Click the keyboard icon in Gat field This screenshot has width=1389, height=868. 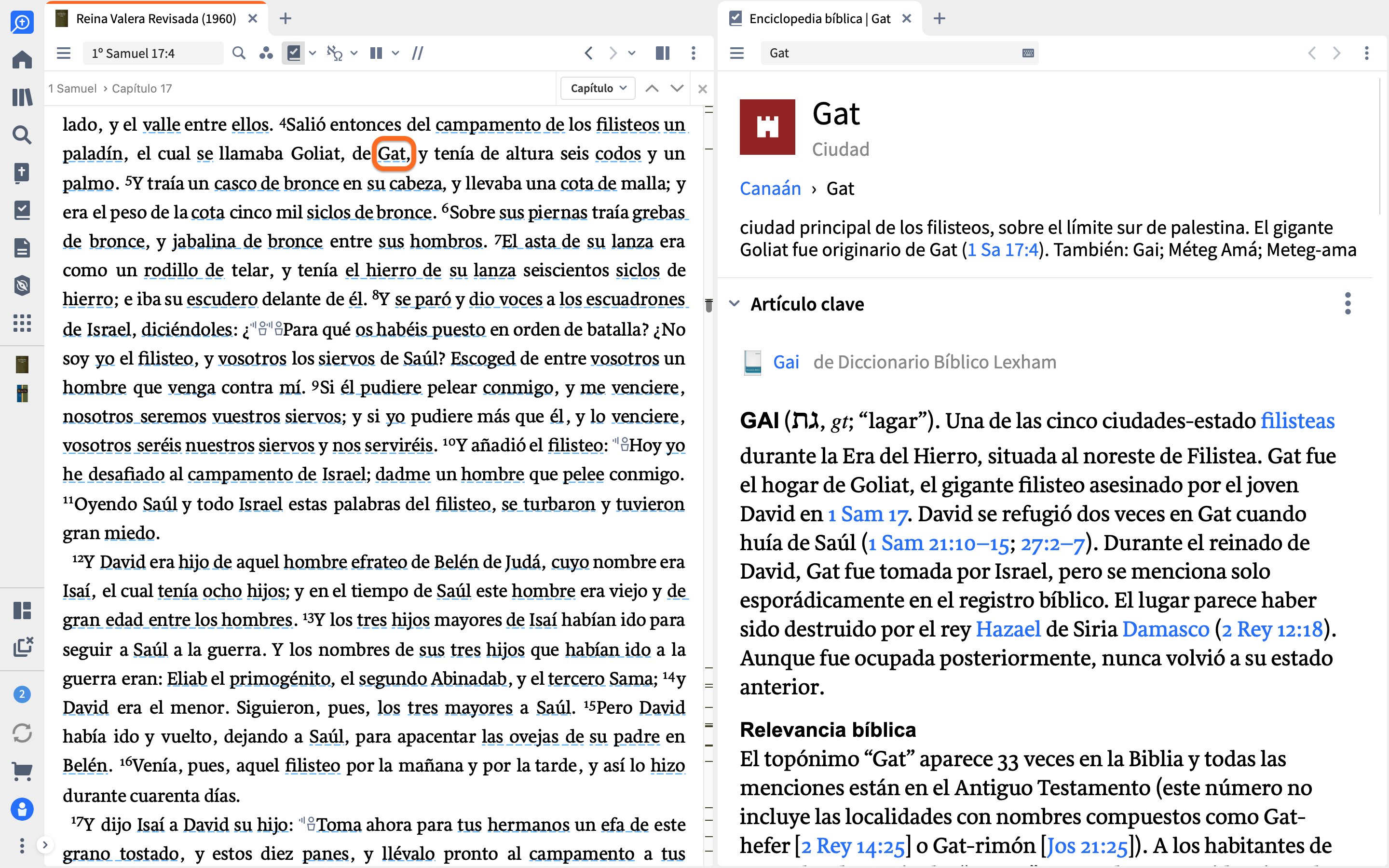tap(1028, 54)
